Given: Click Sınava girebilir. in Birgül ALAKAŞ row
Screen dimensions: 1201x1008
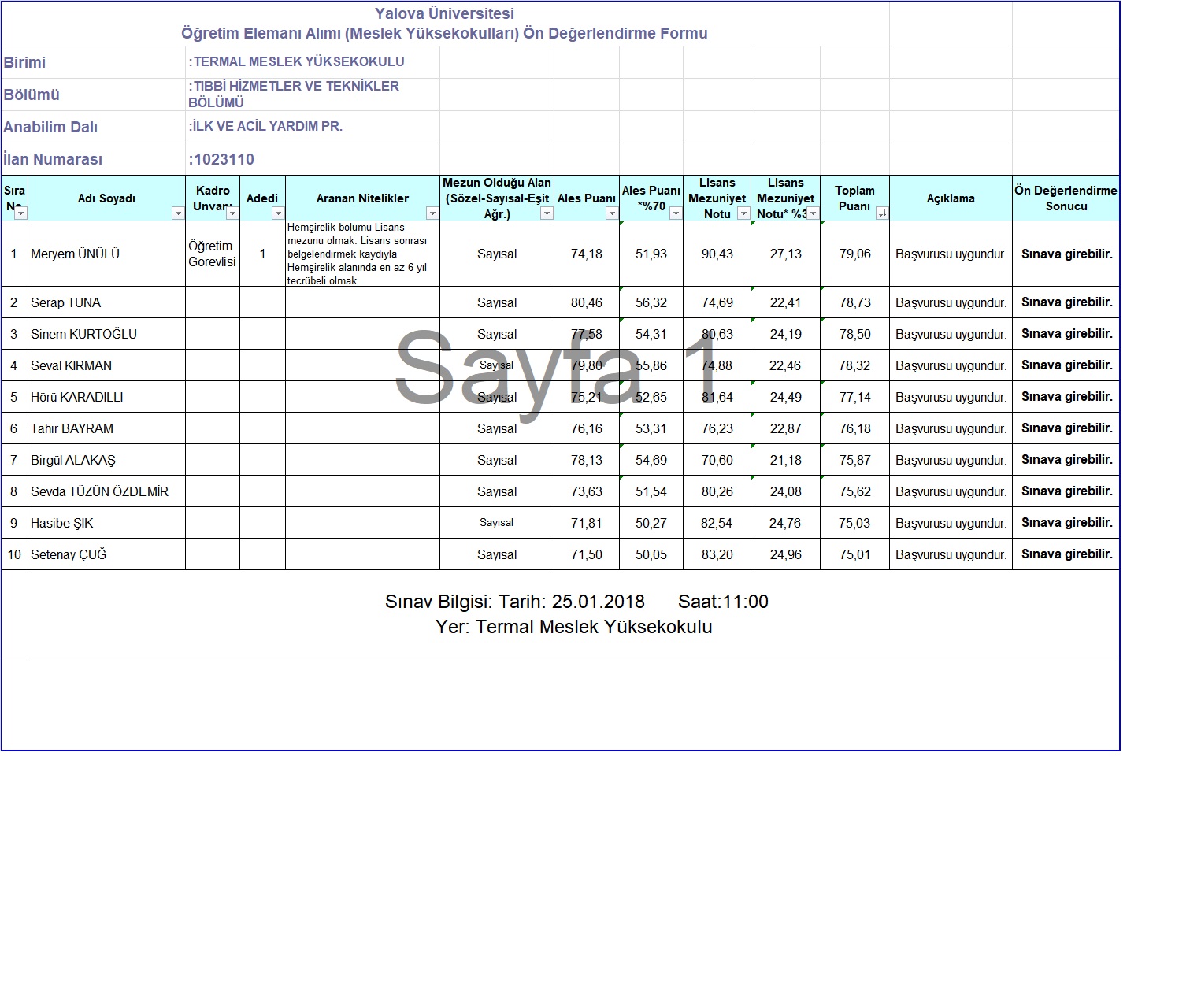Looking at the screenshot, I should click(x=1066, y=460).
